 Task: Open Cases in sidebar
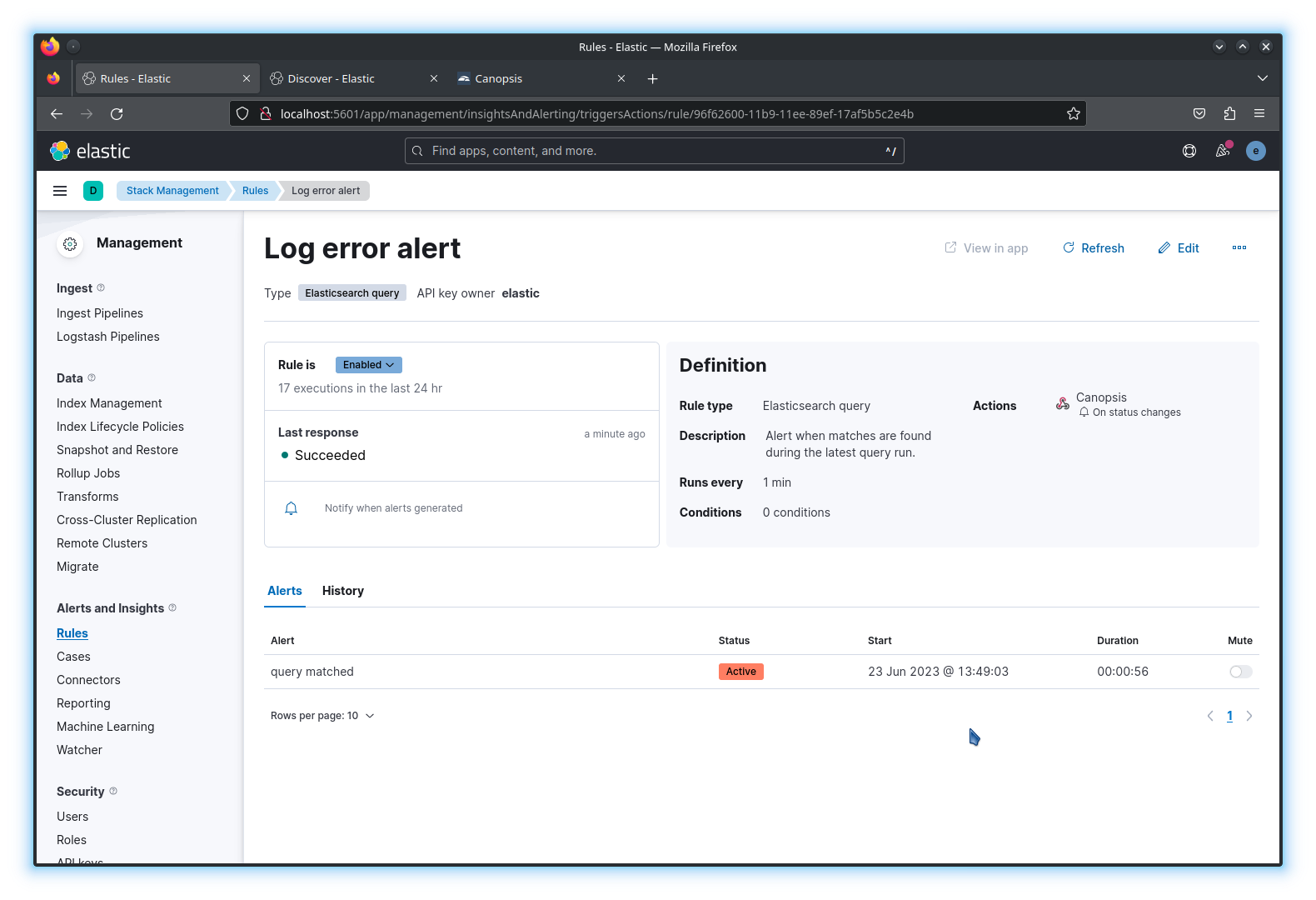click(x=73, y=657)
